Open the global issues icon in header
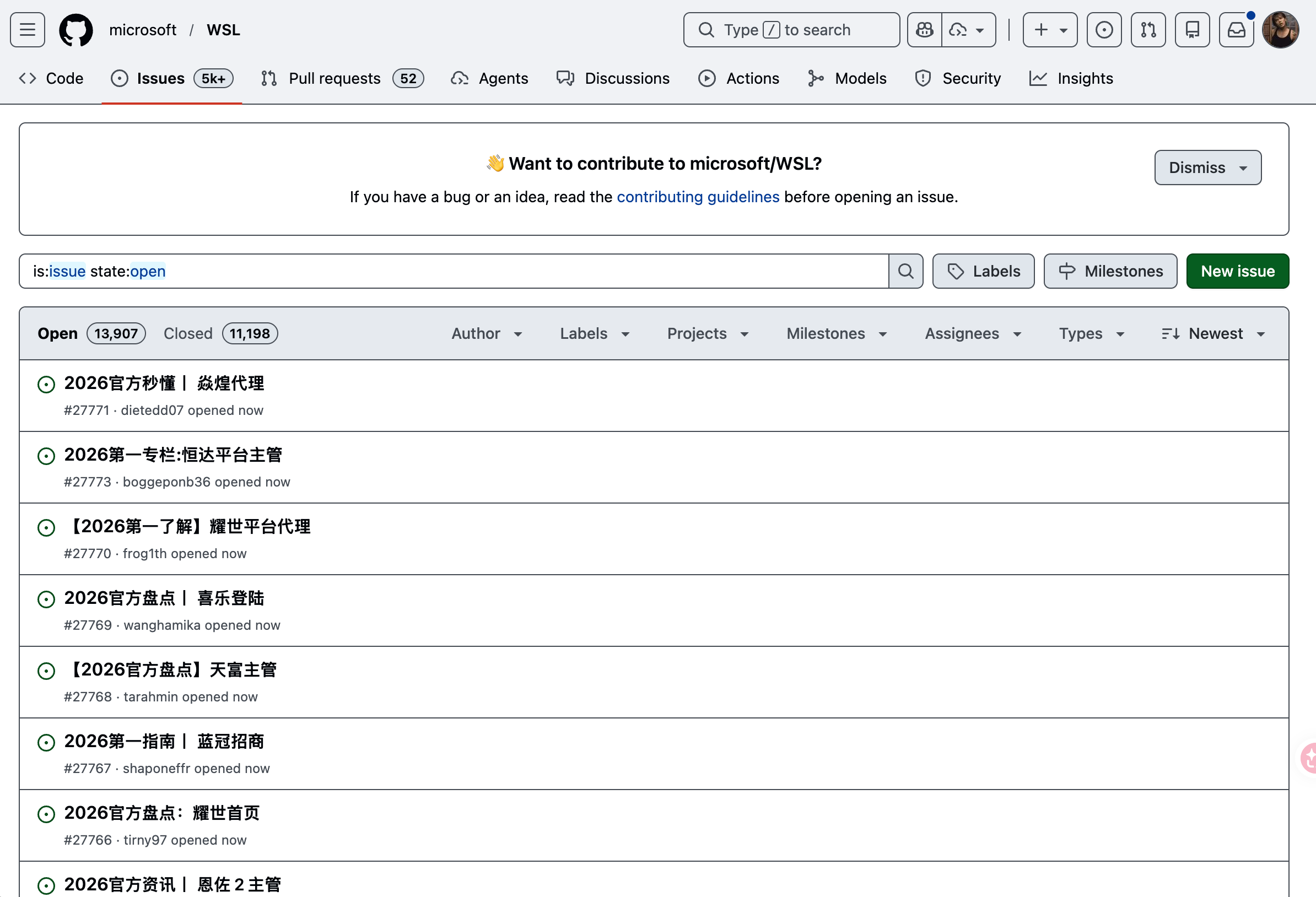 coord(1104,29)
